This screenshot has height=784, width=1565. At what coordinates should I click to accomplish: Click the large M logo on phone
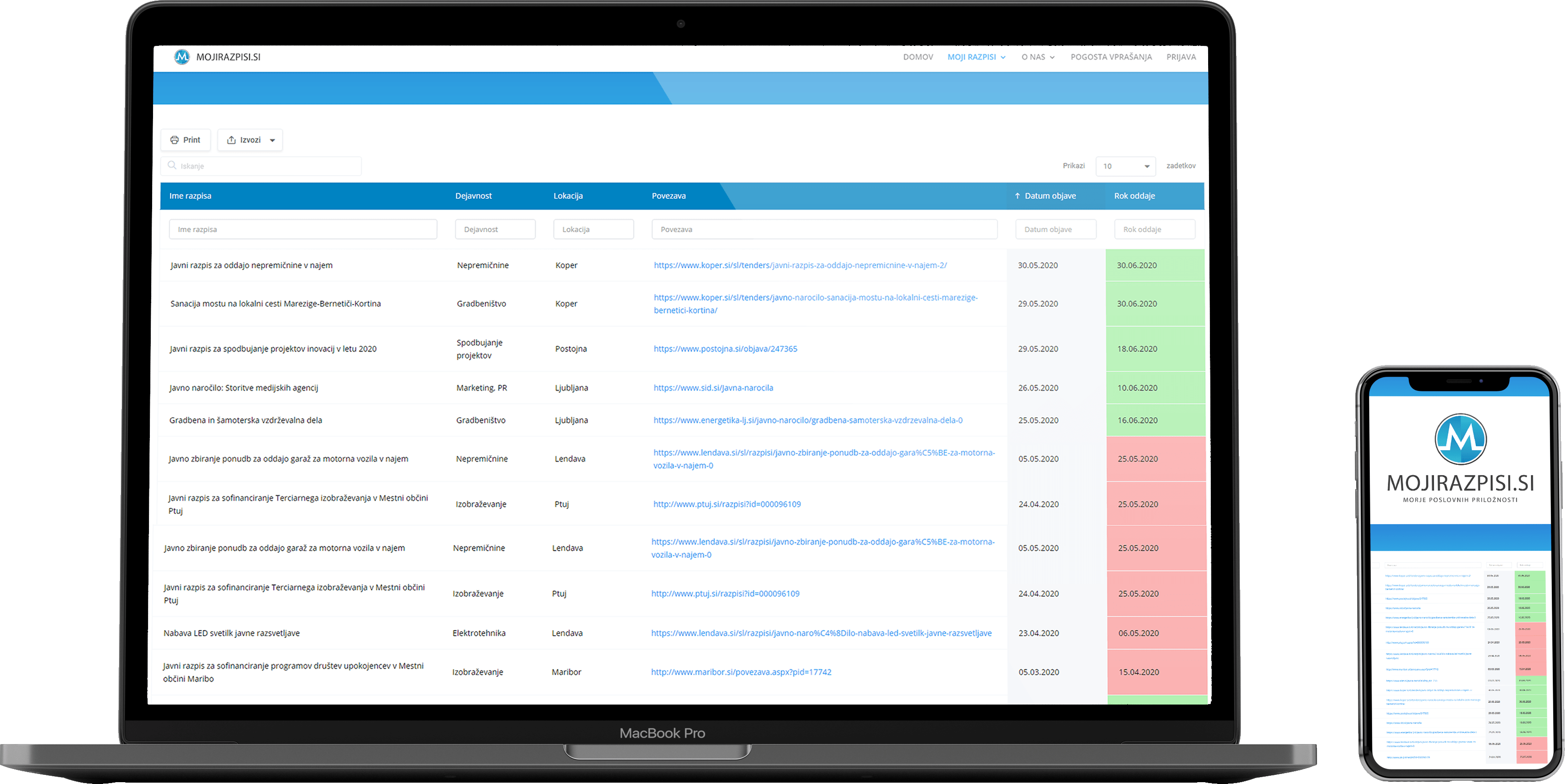[1460, 439]
